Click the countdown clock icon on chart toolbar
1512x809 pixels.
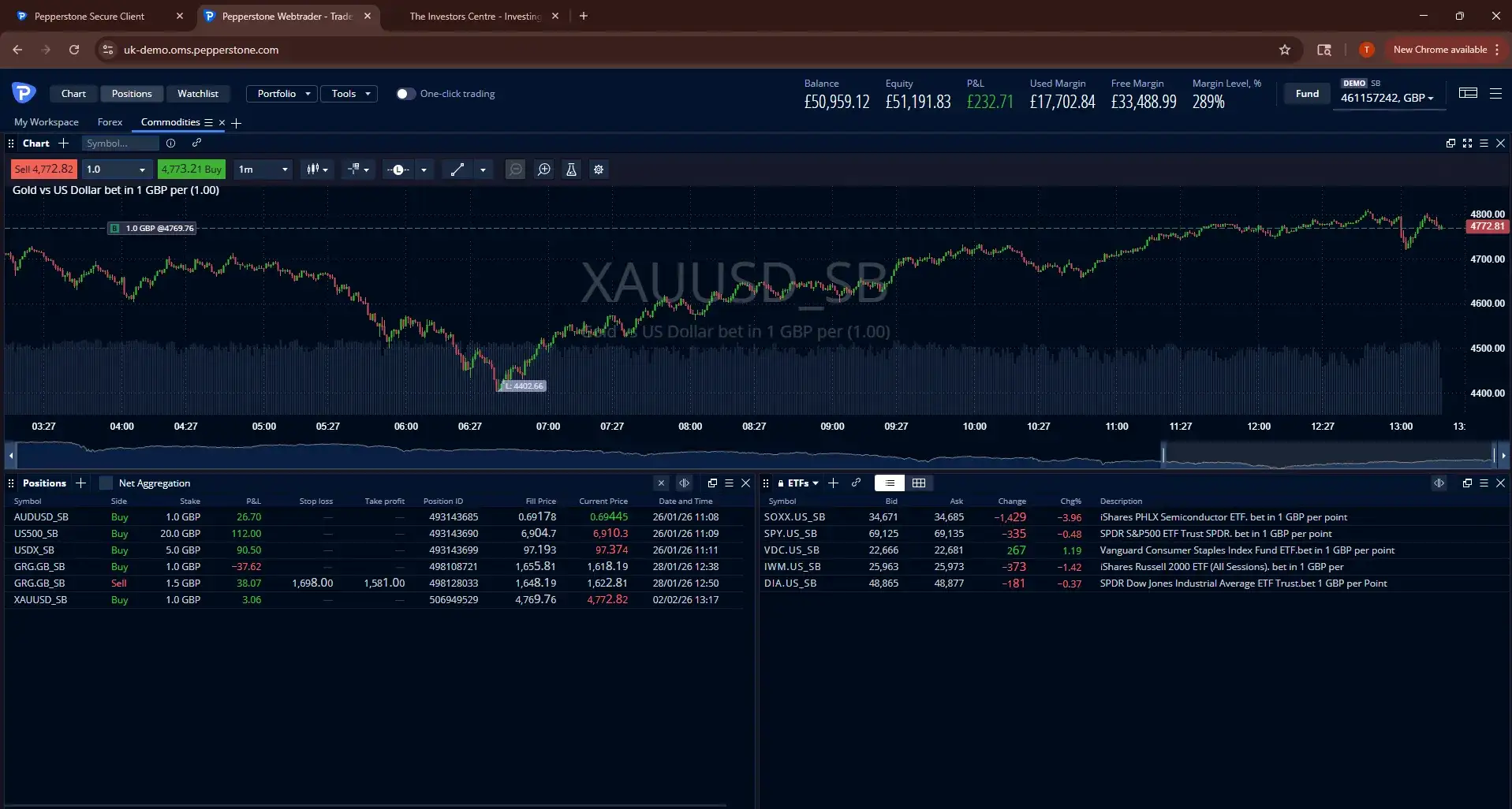pyautogui.click(x=400, y=170)
